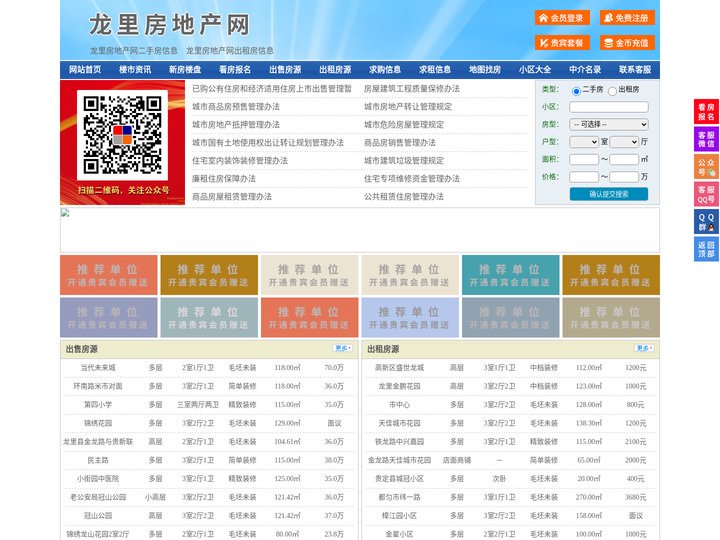Open 新房楼盘 menu item
The width and height of the screenshot is (720, 540).
coord(185,70)
